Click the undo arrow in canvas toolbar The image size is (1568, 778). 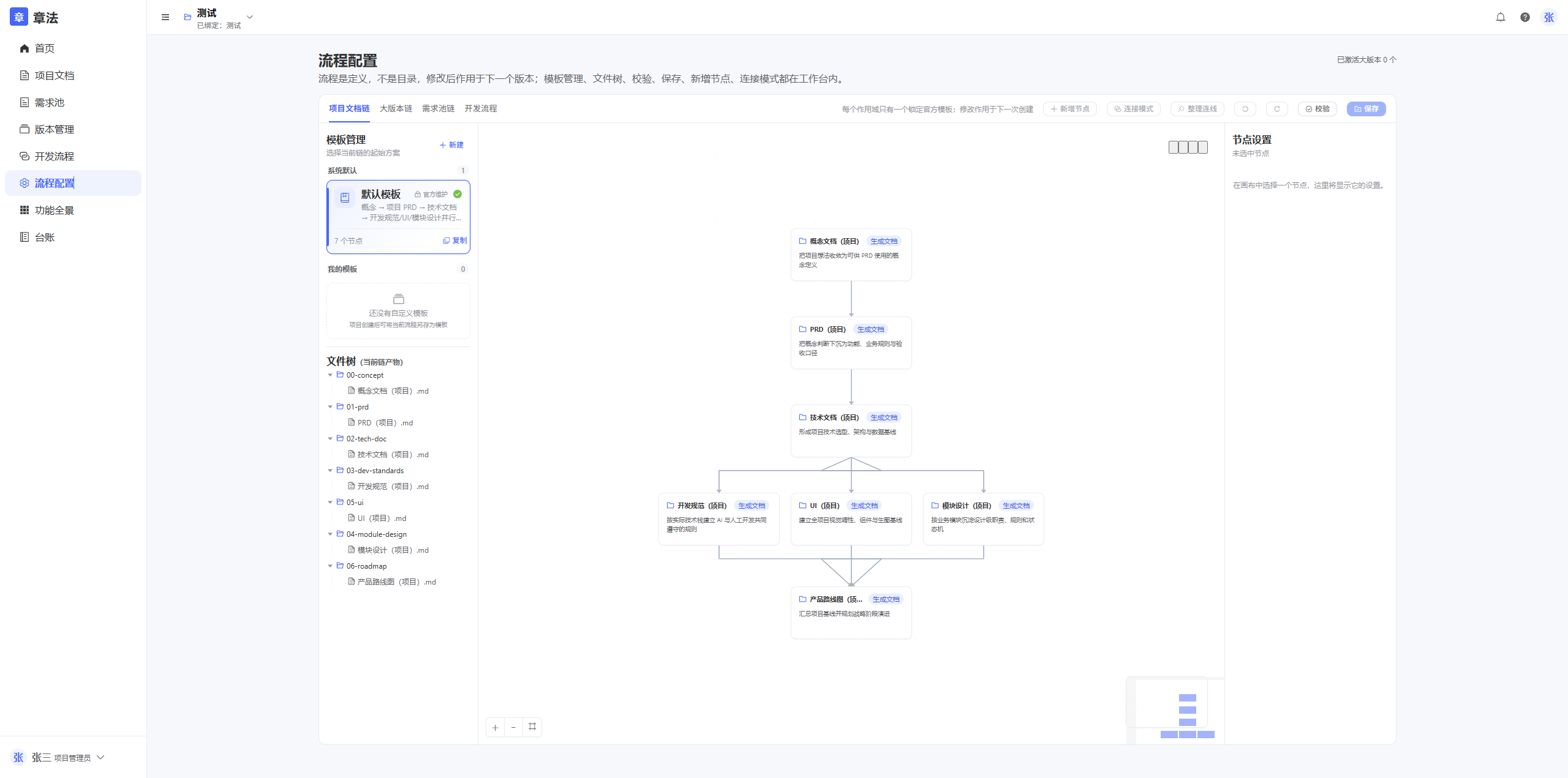click(x=1245, y=109)
